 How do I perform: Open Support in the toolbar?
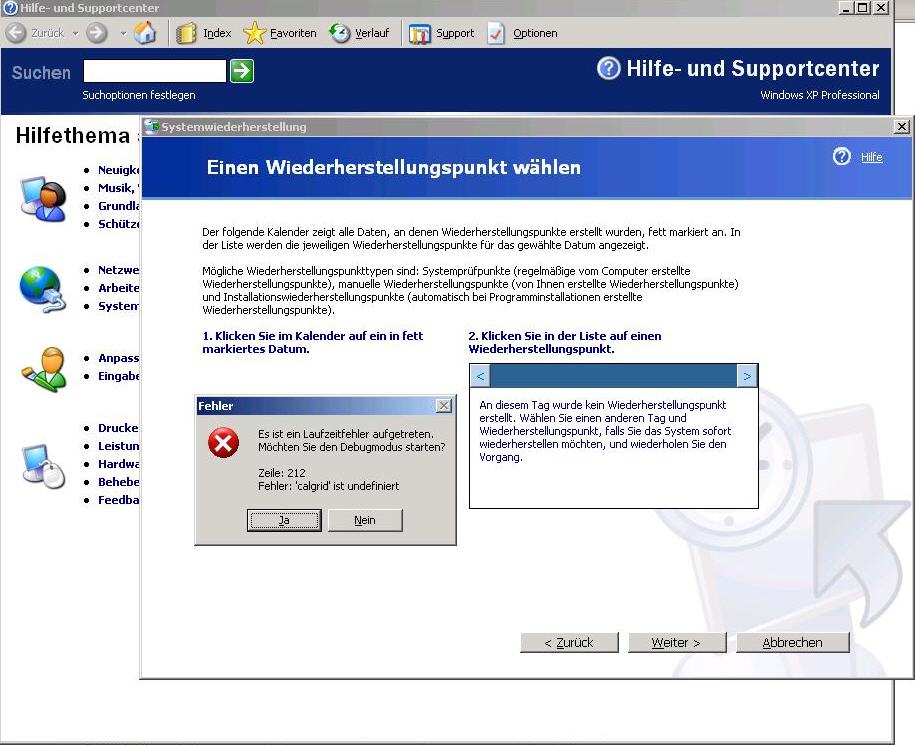(x=442, y=33)
